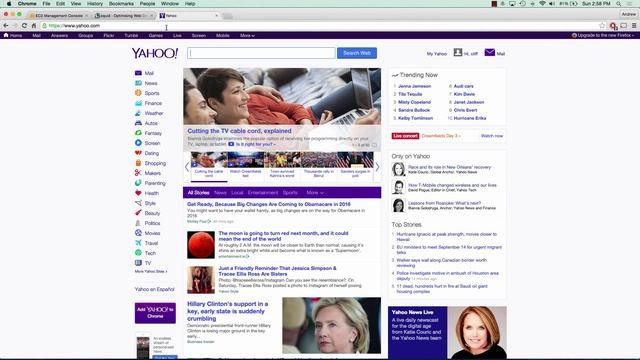The image size is (640, 360).
Task: Expand More Yahoo Sites link
Action: coord(151,271)
